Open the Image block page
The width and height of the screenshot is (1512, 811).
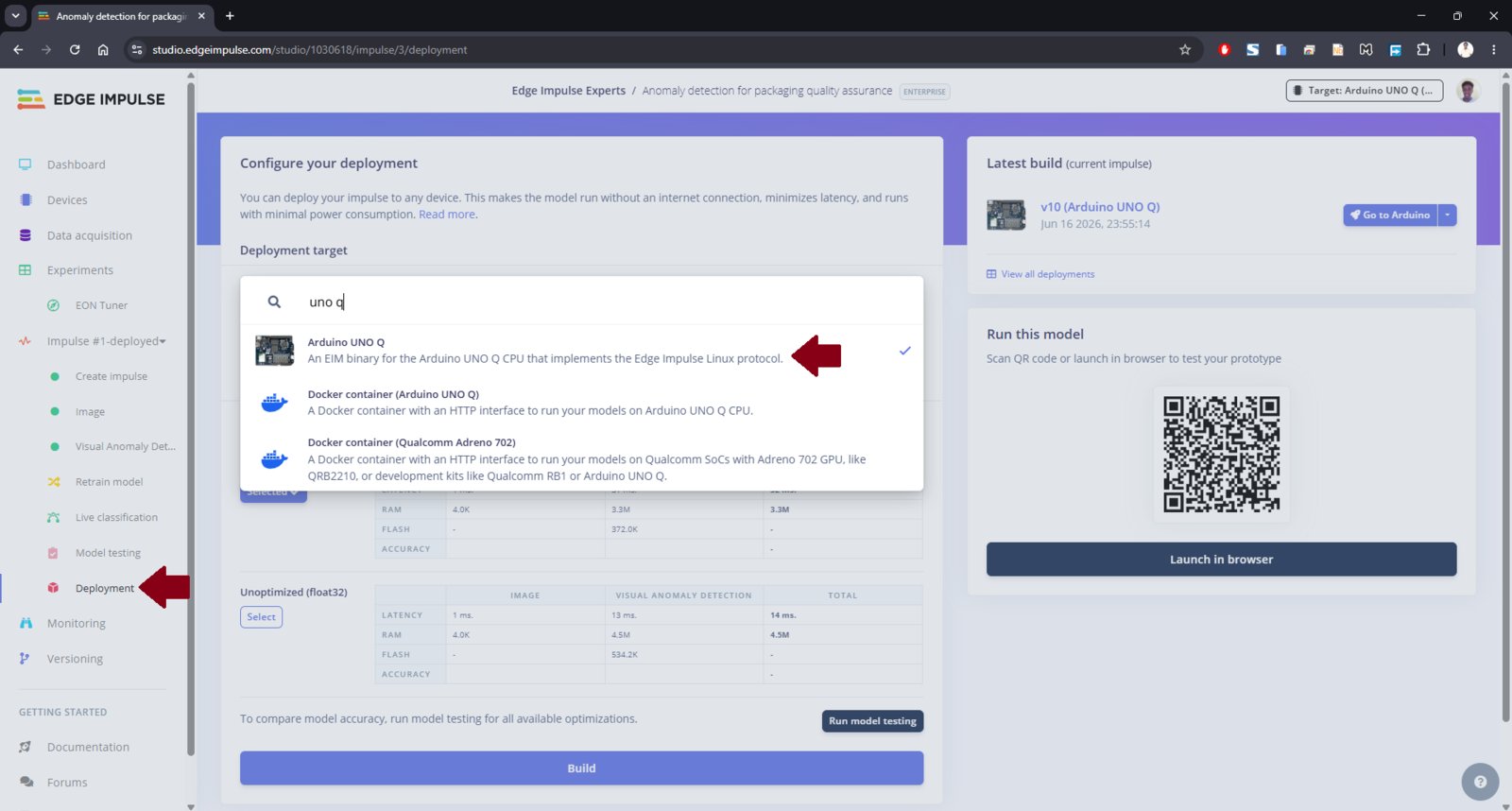[x=90, y=412]
